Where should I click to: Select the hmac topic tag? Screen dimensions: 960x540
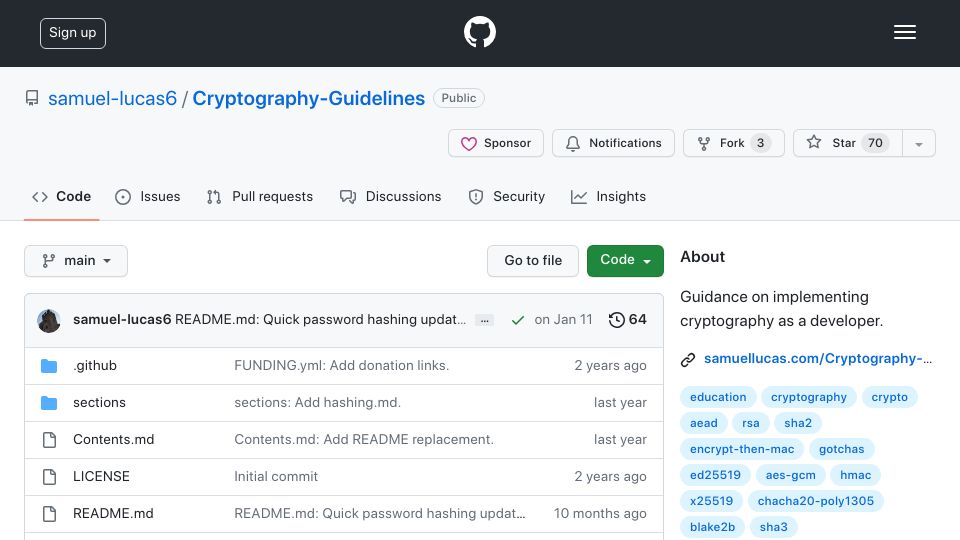855,475
